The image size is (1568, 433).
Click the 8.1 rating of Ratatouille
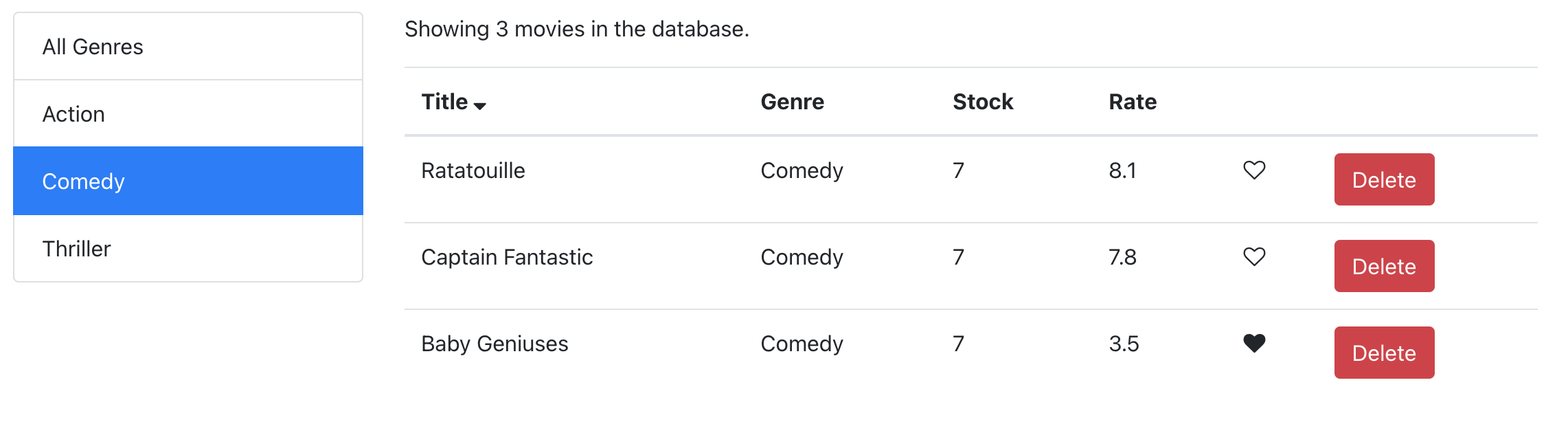pos(1122,170)
